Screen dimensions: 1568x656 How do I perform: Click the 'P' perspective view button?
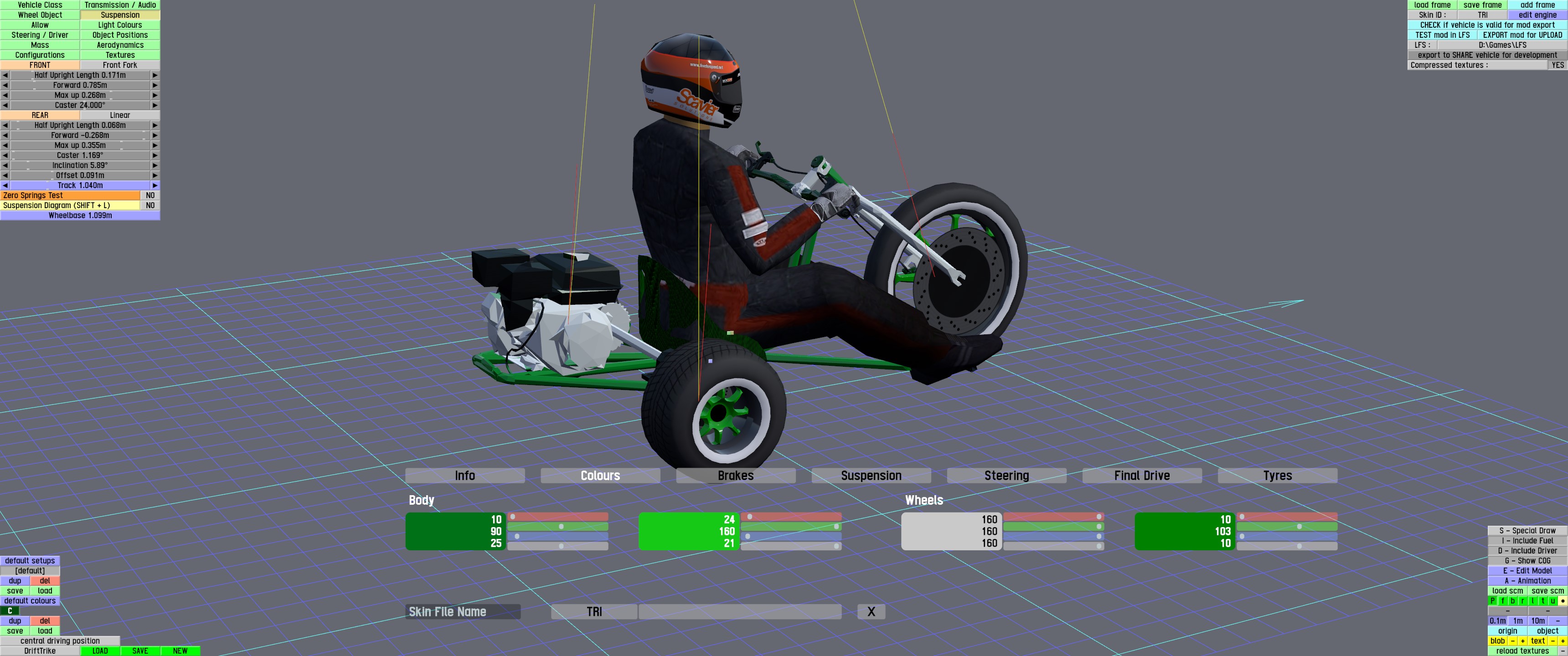(x=1492, y=600)
